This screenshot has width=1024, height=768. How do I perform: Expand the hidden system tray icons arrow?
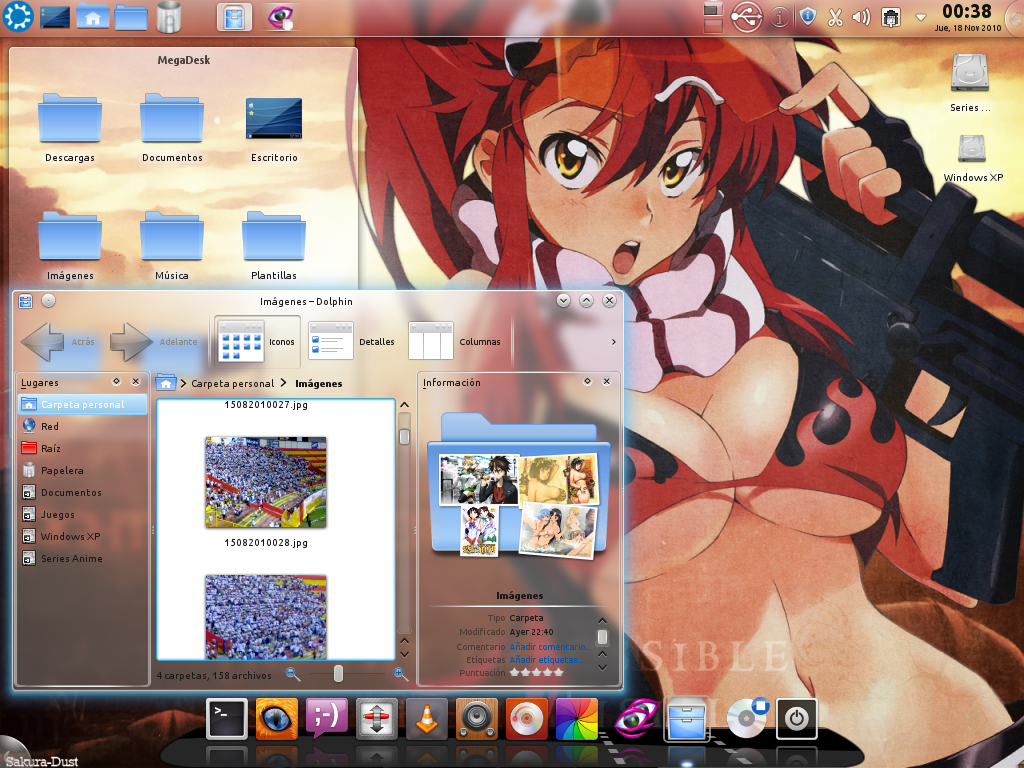(x=920, y=18)
